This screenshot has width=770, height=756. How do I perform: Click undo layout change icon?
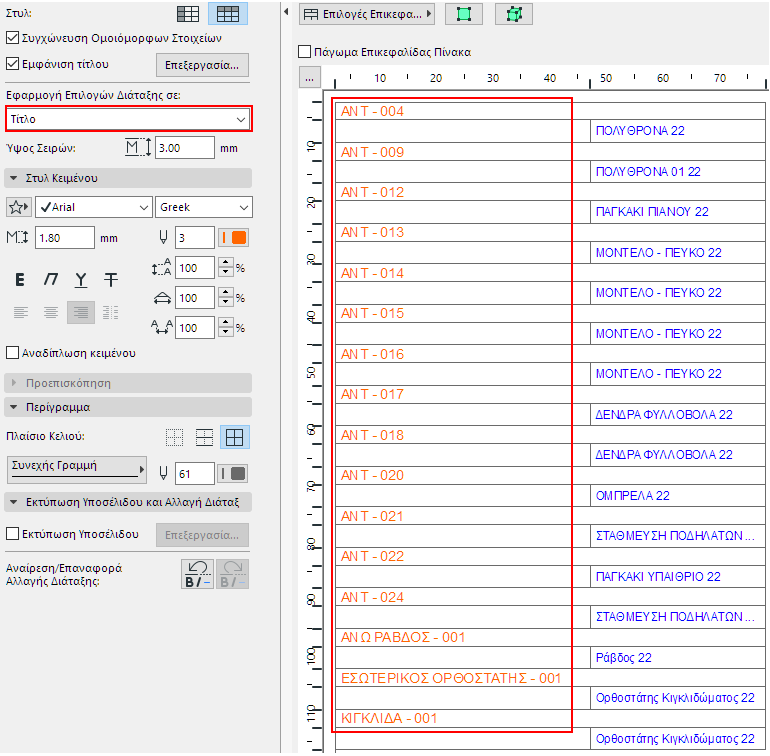click(x=197, y=574)
